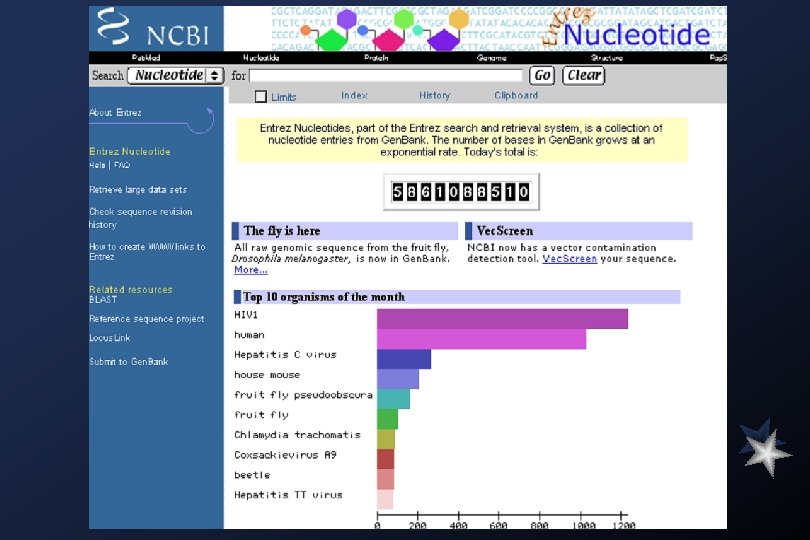Select 'human' organism label
This screenshot has height=540, width=810.
tap(249, 335)
